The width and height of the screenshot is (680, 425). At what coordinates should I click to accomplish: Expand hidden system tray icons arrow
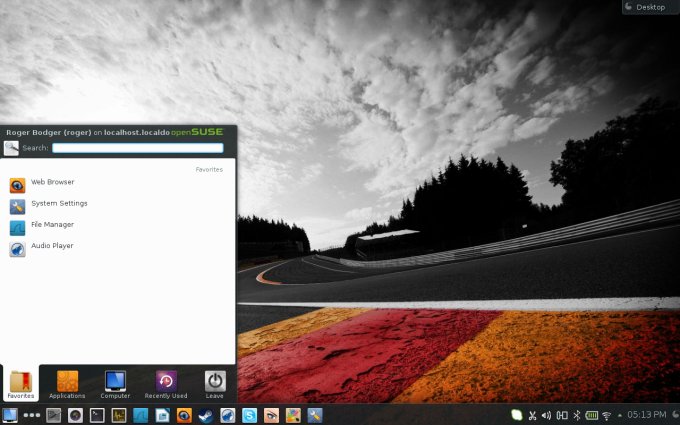[x=619, y=415]
